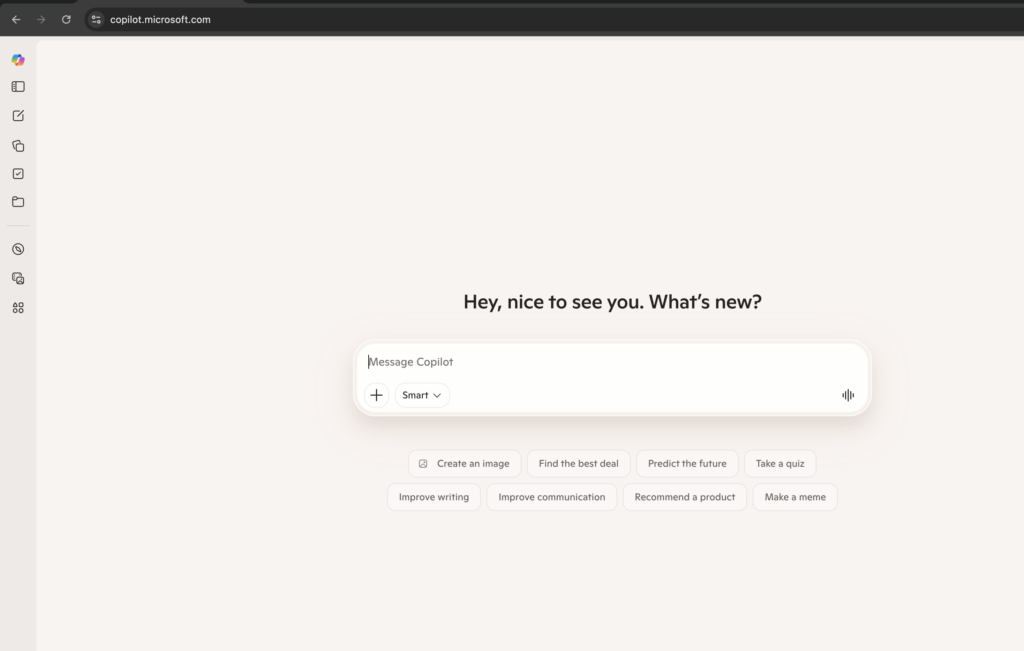
Task: Choose the Make a meme suggestion
Action: pyautogui.click(x=795, y=497)
